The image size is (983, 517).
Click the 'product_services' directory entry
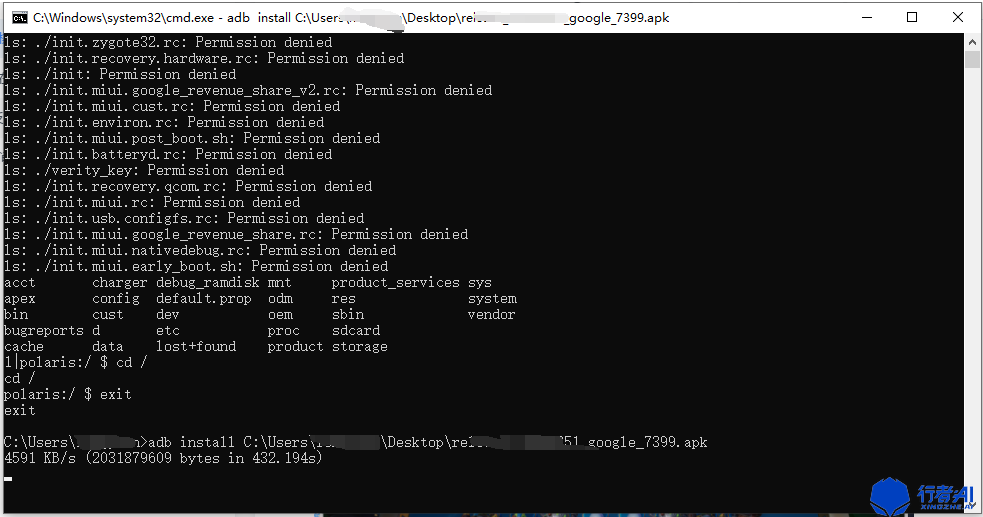coord(395,282)
